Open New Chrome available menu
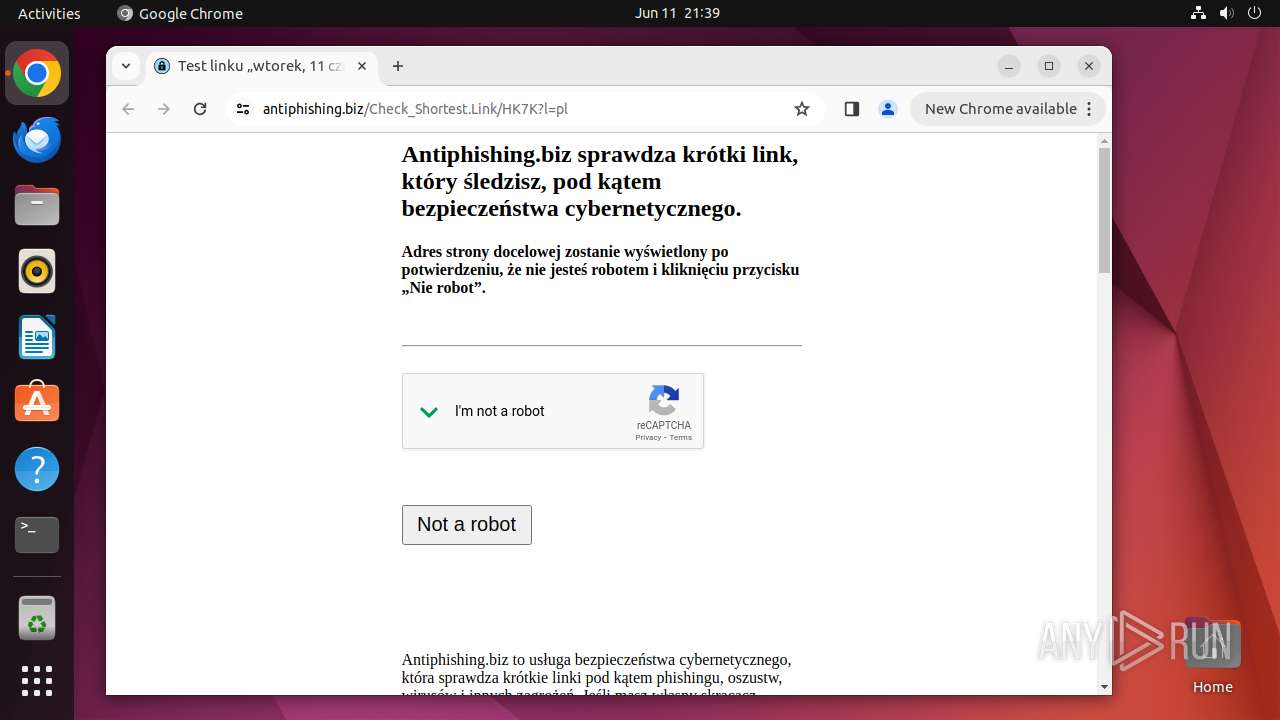Viewport: 1280px width, 720px height. (1008, 109)
